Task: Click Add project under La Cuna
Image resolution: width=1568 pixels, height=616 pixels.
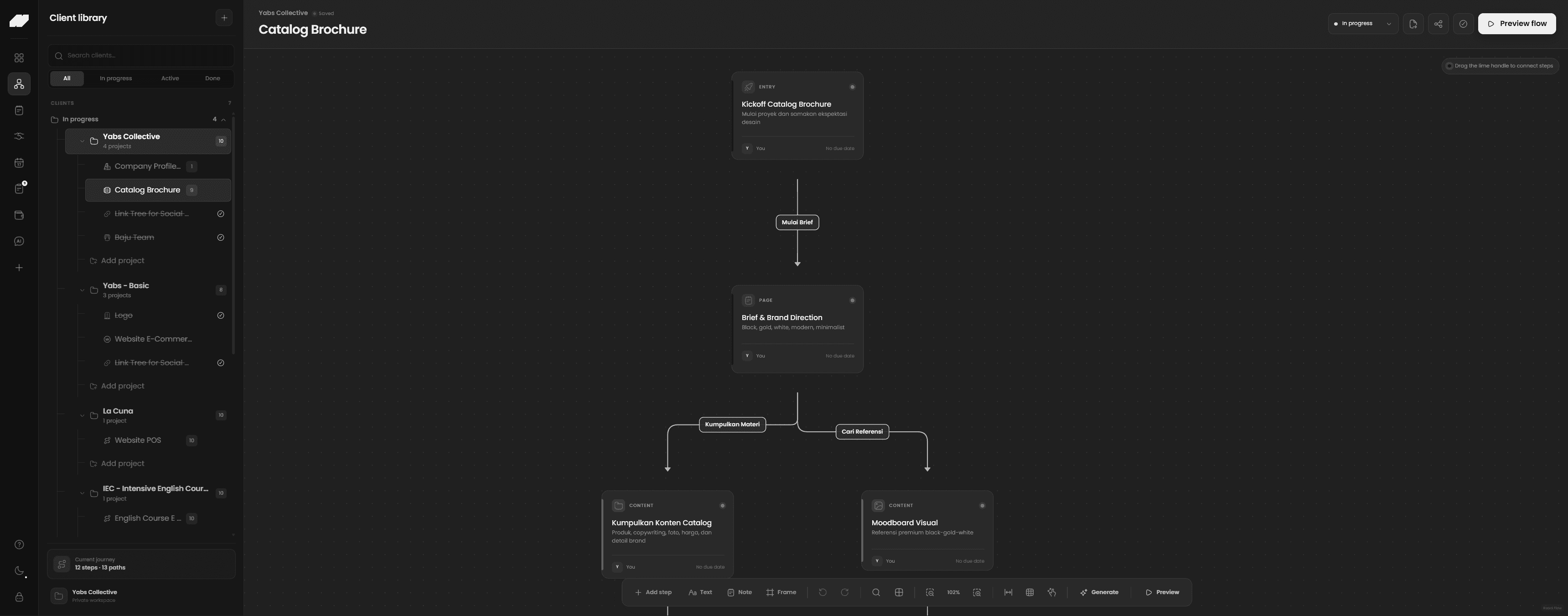Action: pyautogui.click(x=117, y=464)
